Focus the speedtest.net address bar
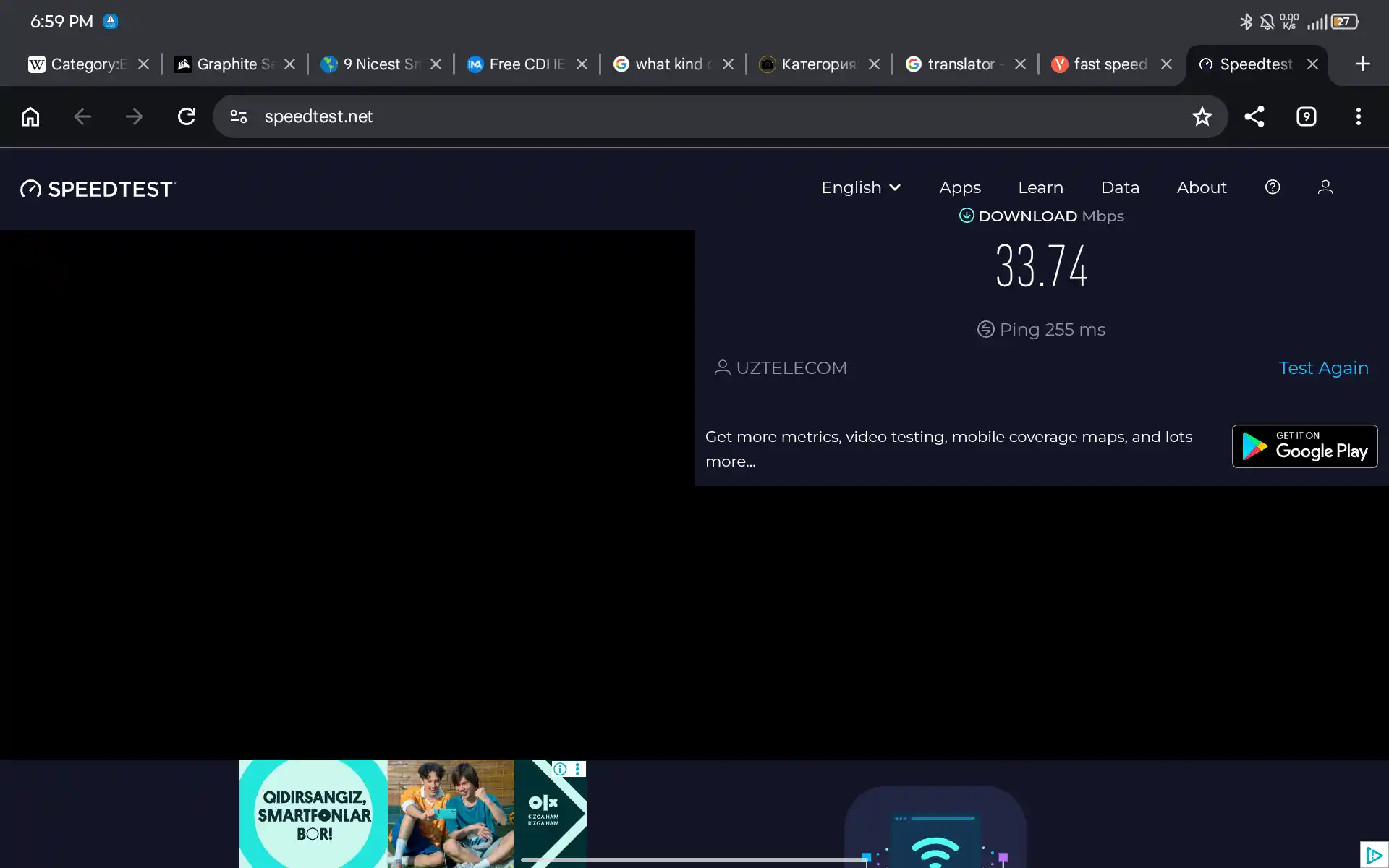 pyautogui.click(x=720, y=116)
